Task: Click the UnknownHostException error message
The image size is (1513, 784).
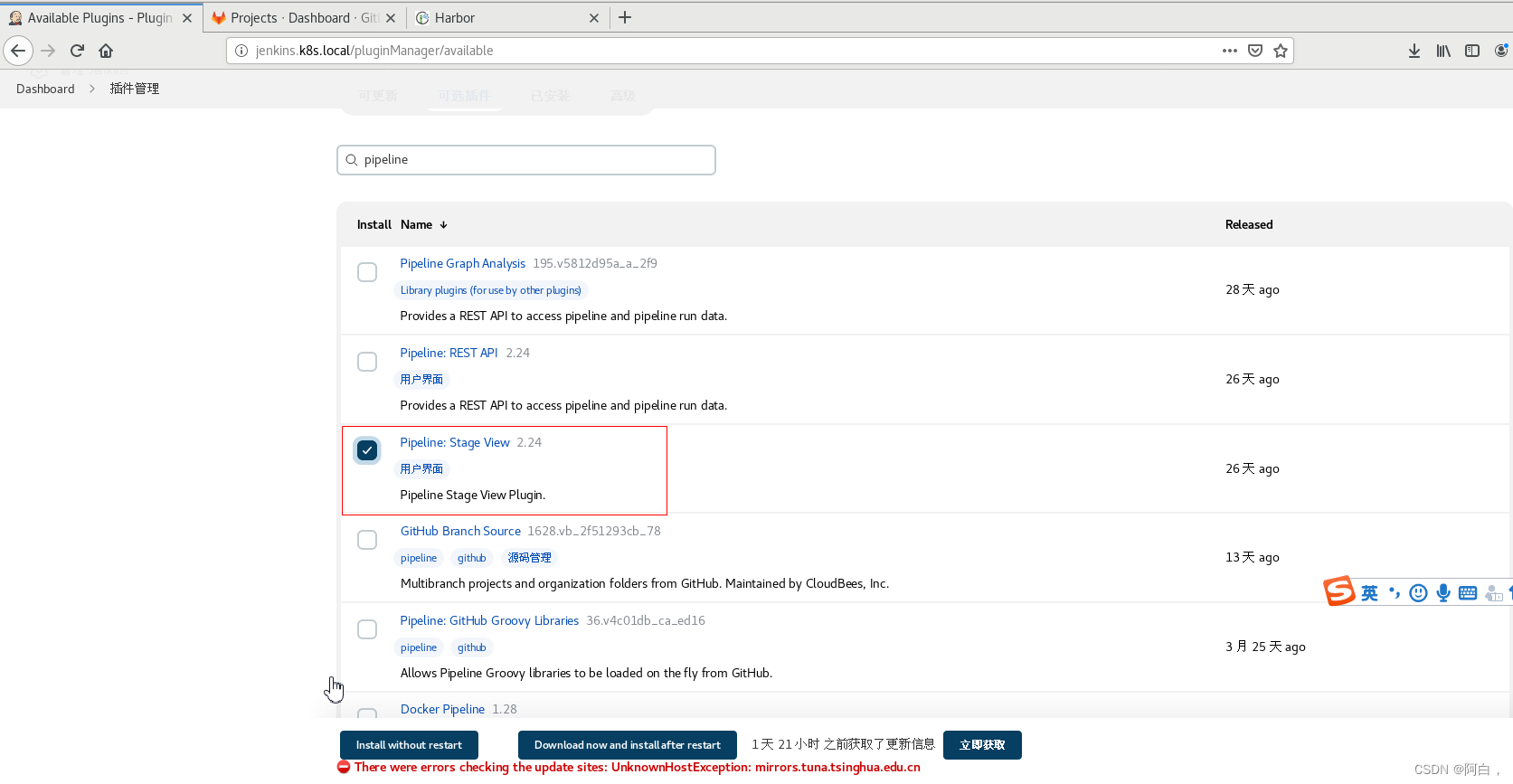Action: pyautogui.click(x=637, y=768)
